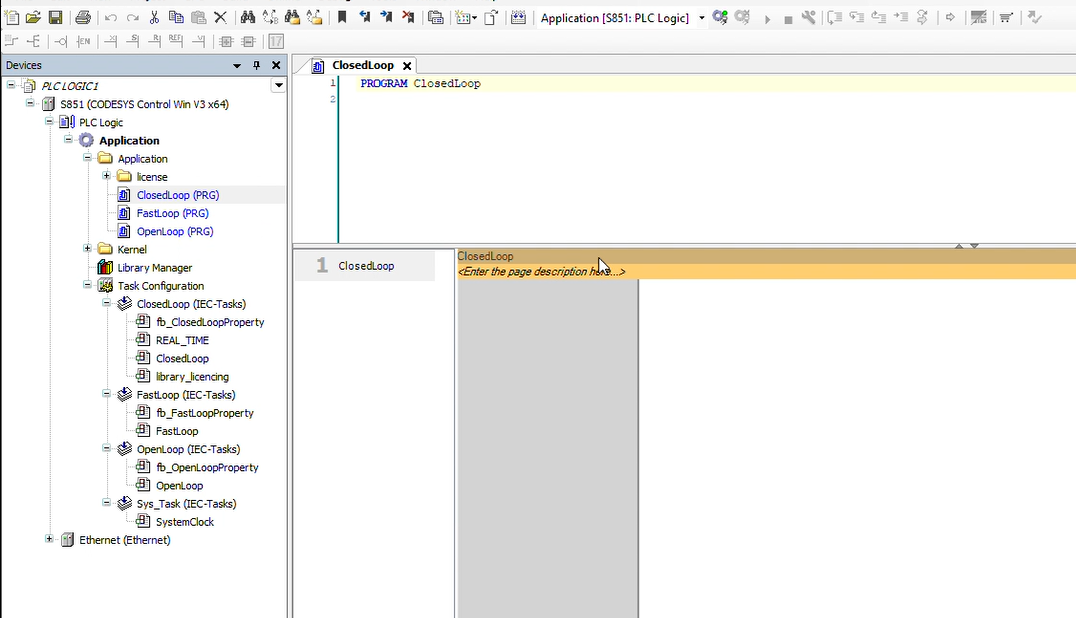Open Find with binoculars icon

point(248,18)
